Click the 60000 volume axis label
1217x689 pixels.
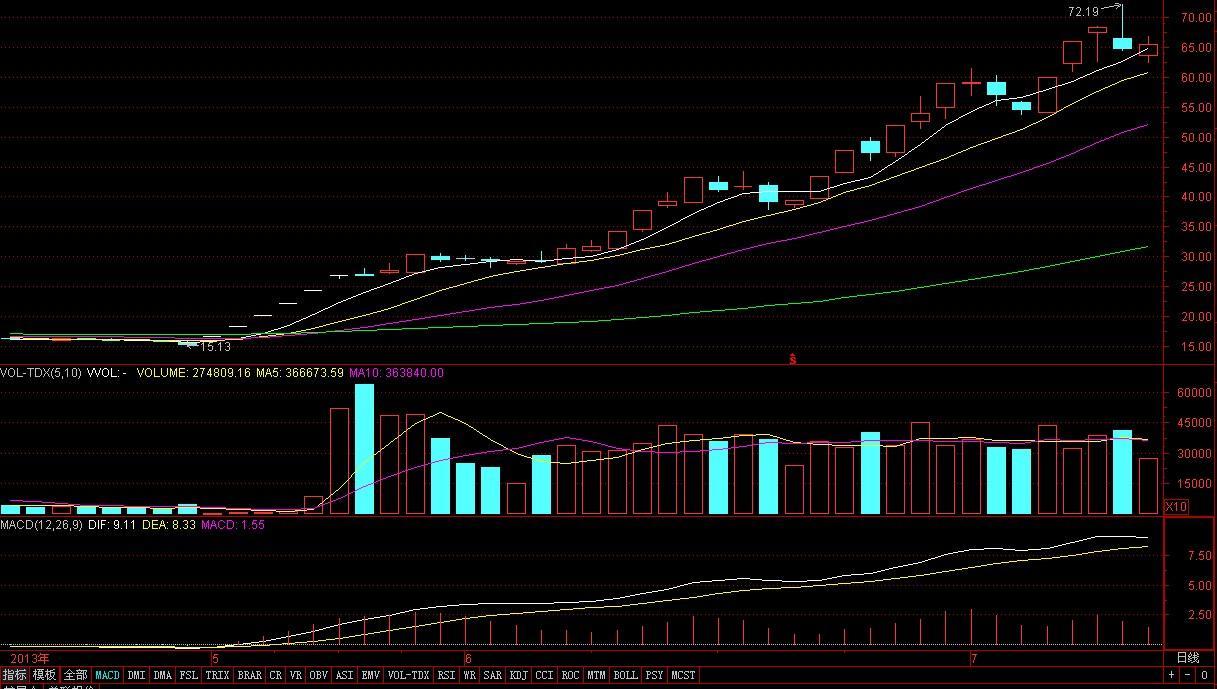tap(1192, 394)
